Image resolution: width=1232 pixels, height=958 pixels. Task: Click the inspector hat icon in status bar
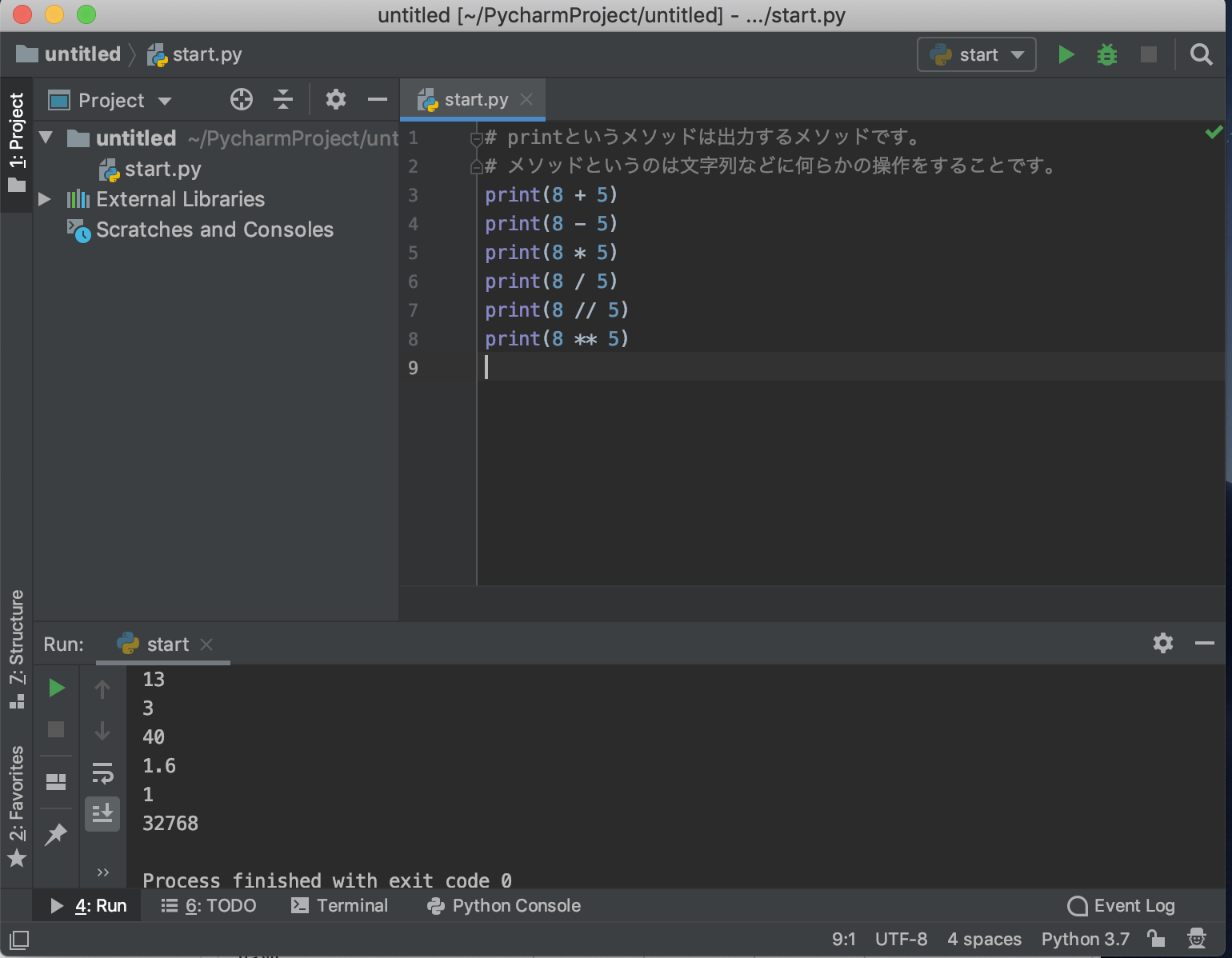[x=1197, y=938]
